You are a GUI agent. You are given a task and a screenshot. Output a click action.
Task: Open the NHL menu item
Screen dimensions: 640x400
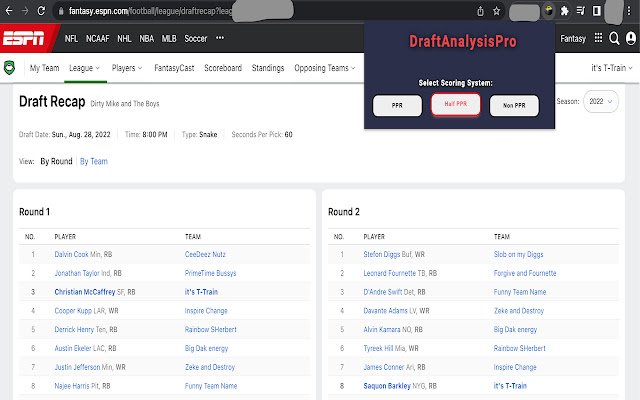tap(124, 38)
